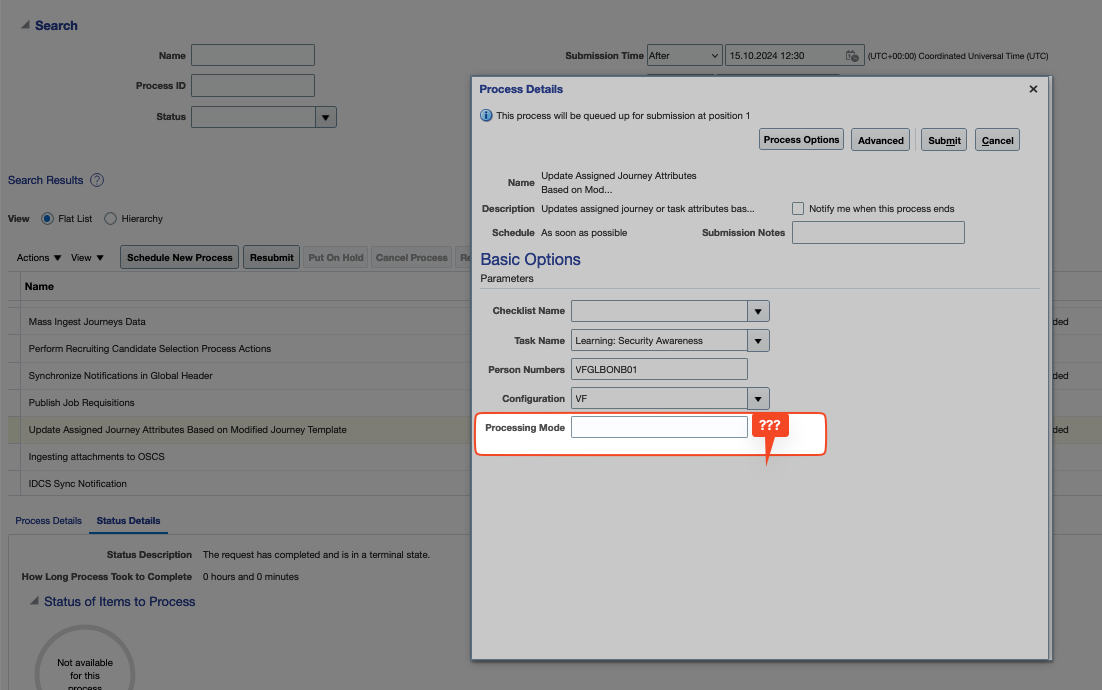Click the help icon beside Search Results
This screenshot has height=690, width=1102.
pyautogui.click(x=95, y=180)
